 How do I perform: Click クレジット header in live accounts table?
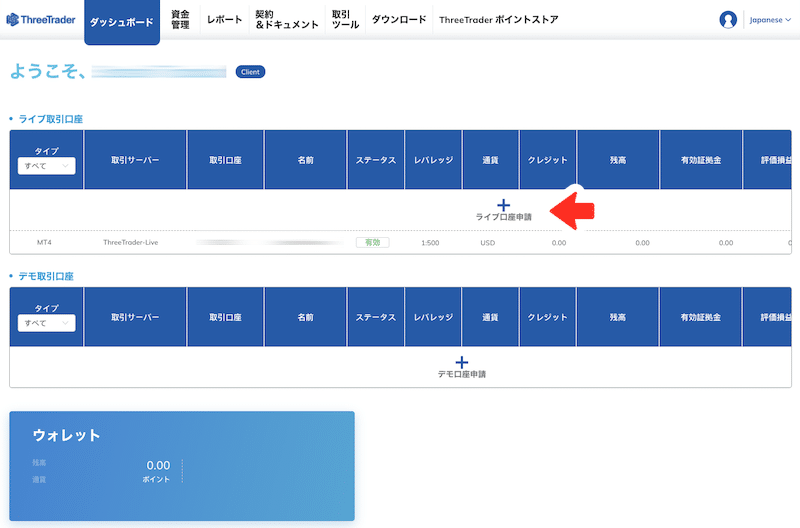point(547,160)
